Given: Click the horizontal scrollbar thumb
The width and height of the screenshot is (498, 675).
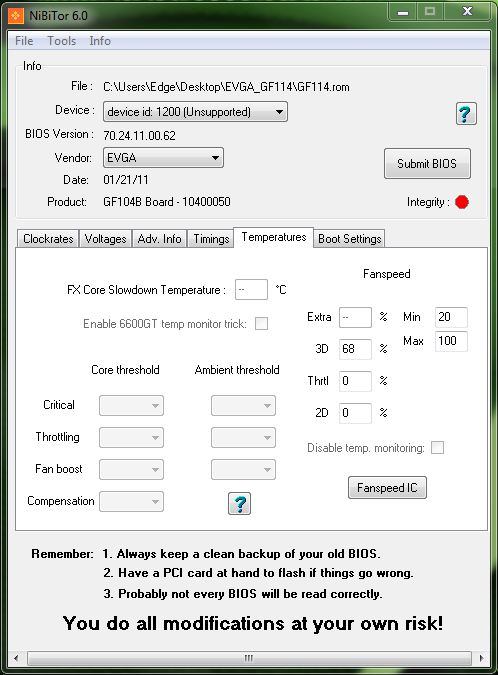Looking at the screenshot, I should coord(249,658).
